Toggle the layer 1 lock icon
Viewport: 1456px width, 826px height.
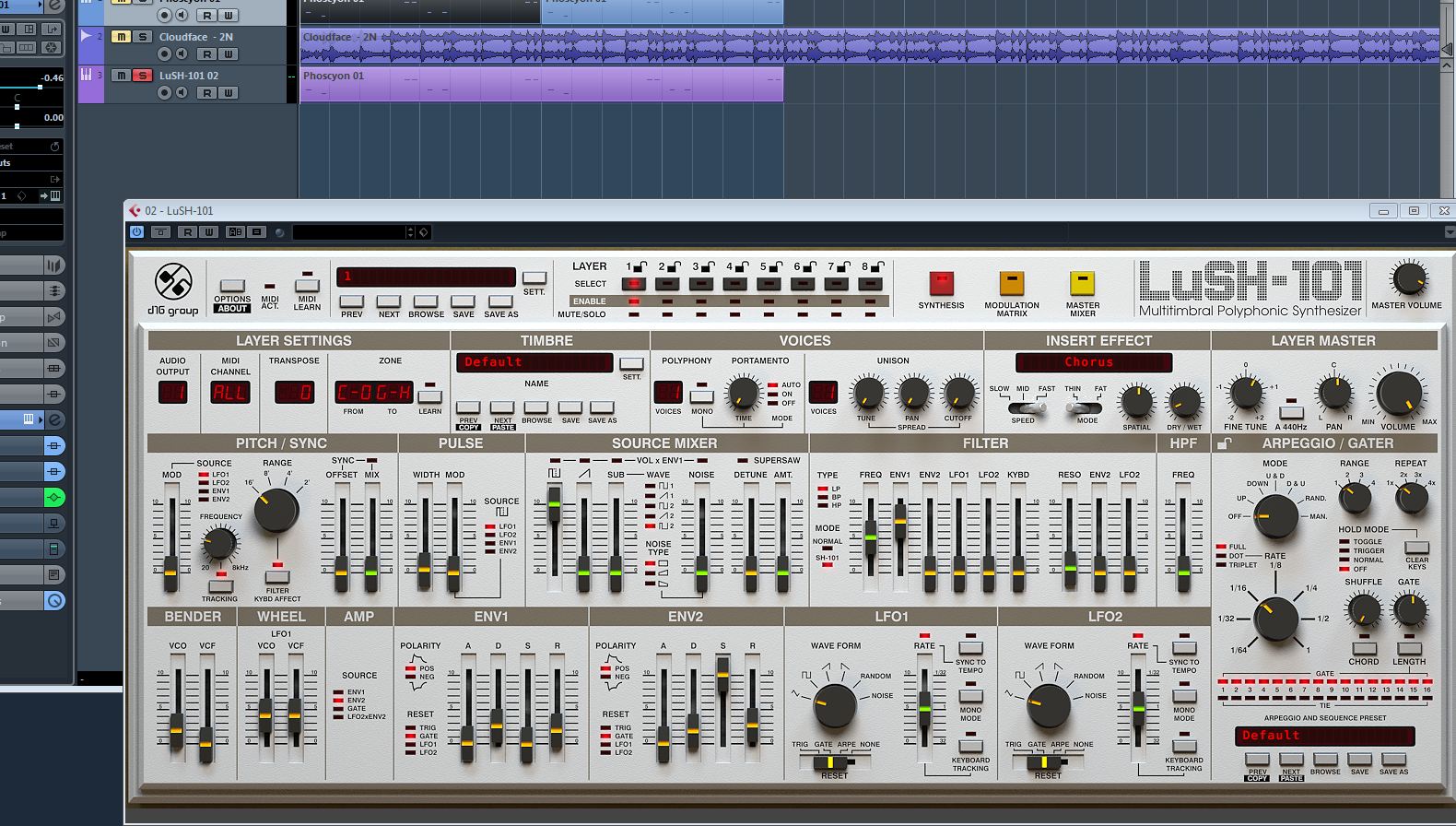[x=640, y=266]
